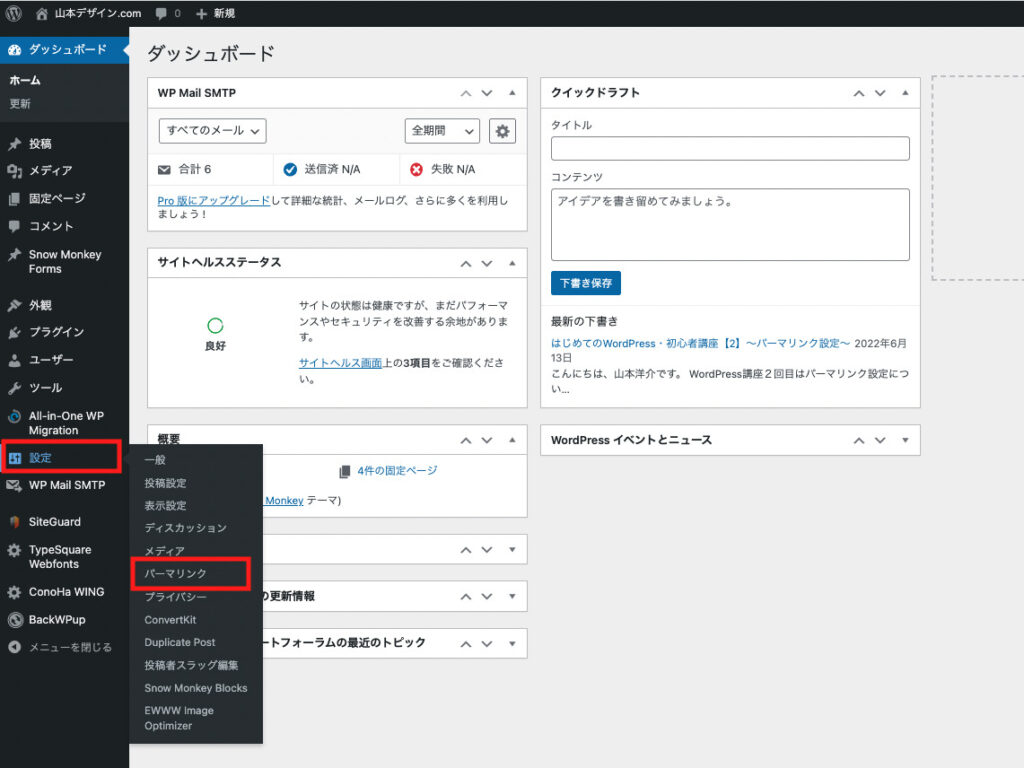Screen dimensions: 1024x768
Task: Click the WordPress logo in admin bar
Action: pyautogui.click(x=14, y=13)
